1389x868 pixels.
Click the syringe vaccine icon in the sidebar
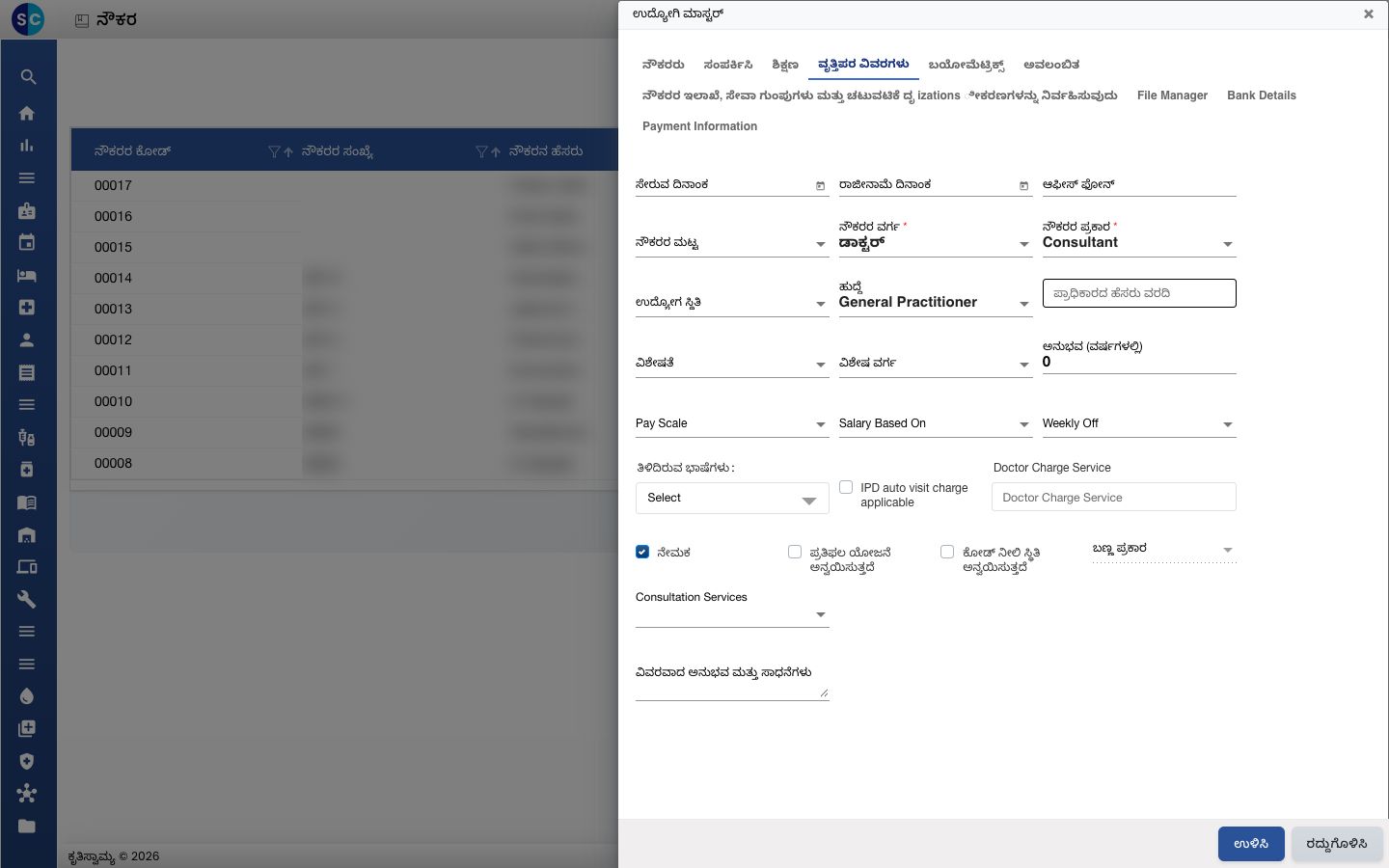tap(27, 437)
